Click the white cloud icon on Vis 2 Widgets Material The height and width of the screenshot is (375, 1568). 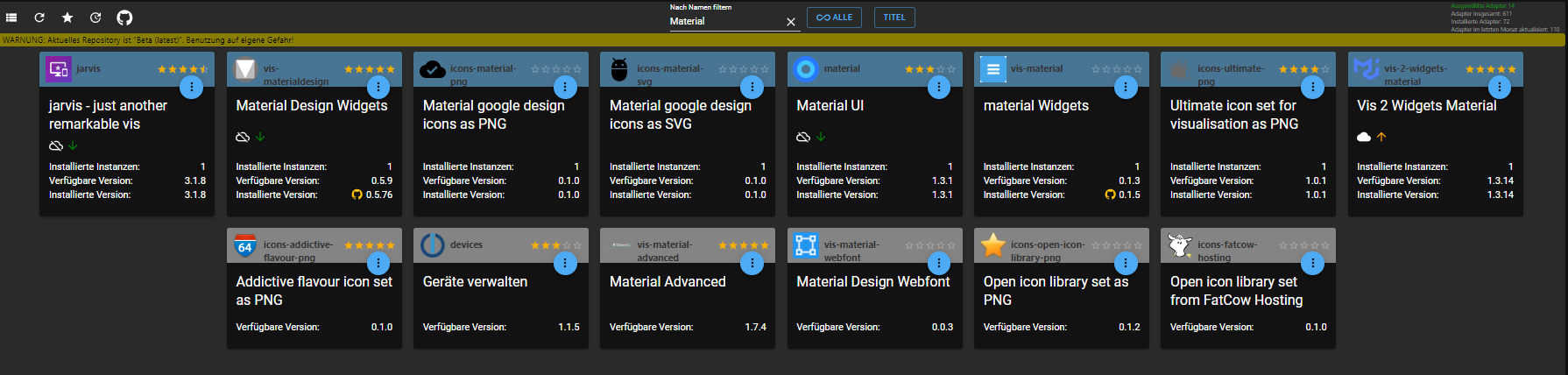tap(1364, 137)
